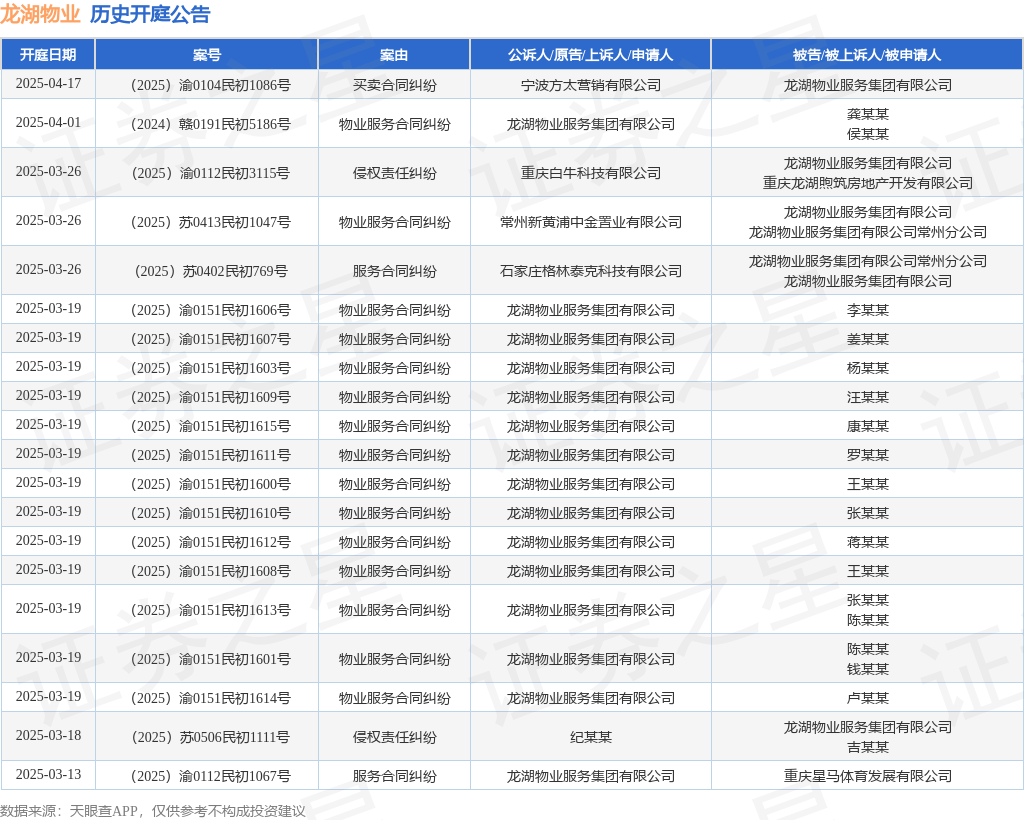Click defendant 重庆龙湖煦筑房地产开发有限公司

tap(868, 183)
